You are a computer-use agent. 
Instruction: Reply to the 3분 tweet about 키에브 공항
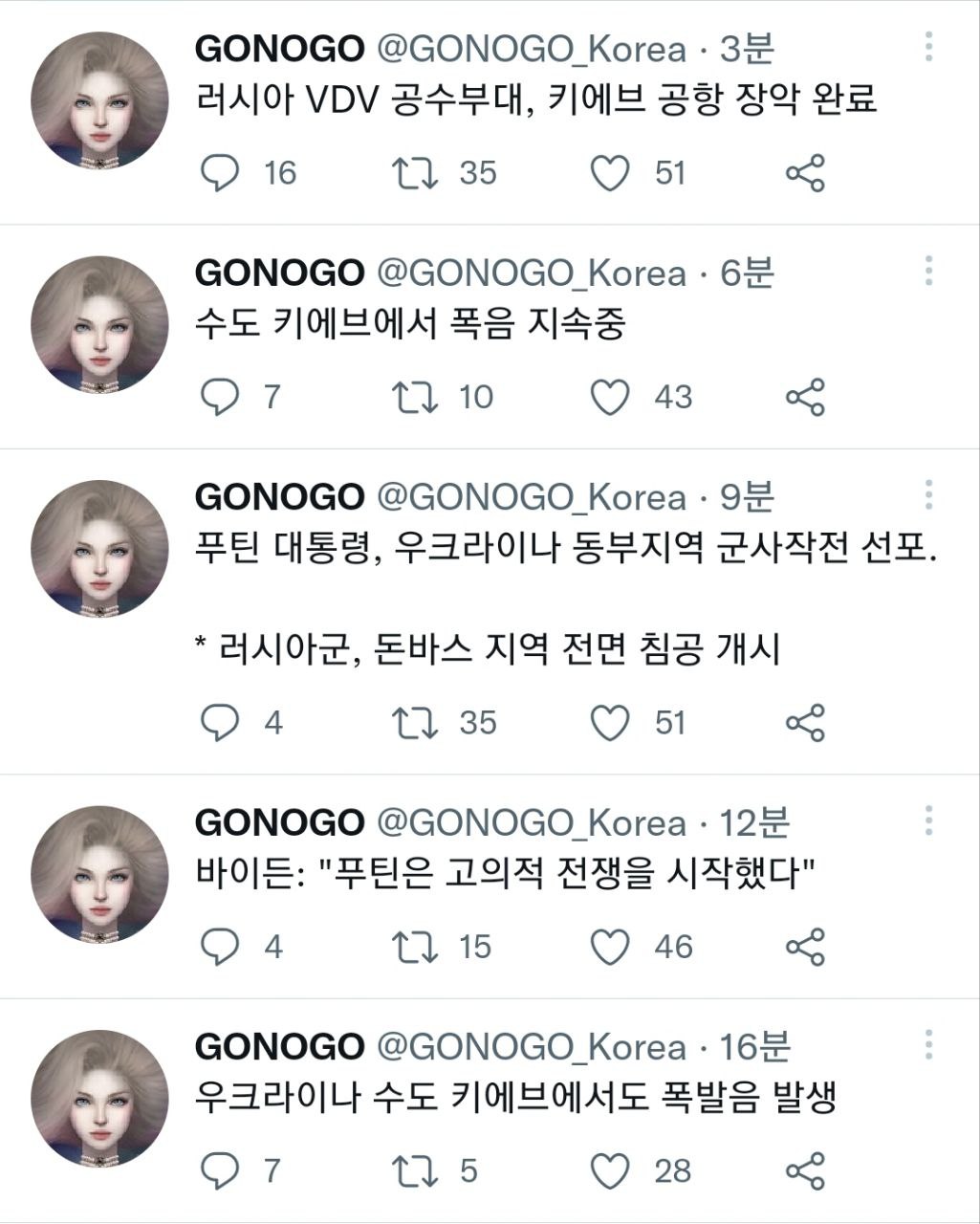(220, 173)
